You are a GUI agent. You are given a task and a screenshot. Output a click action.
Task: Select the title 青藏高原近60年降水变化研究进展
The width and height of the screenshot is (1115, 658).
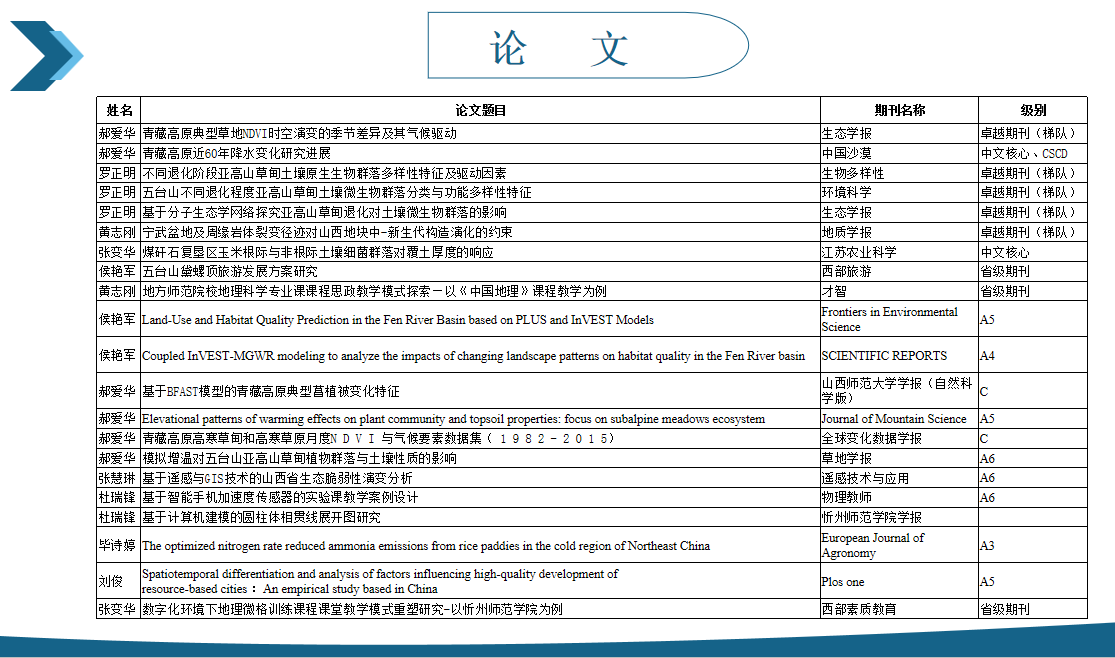236,154
